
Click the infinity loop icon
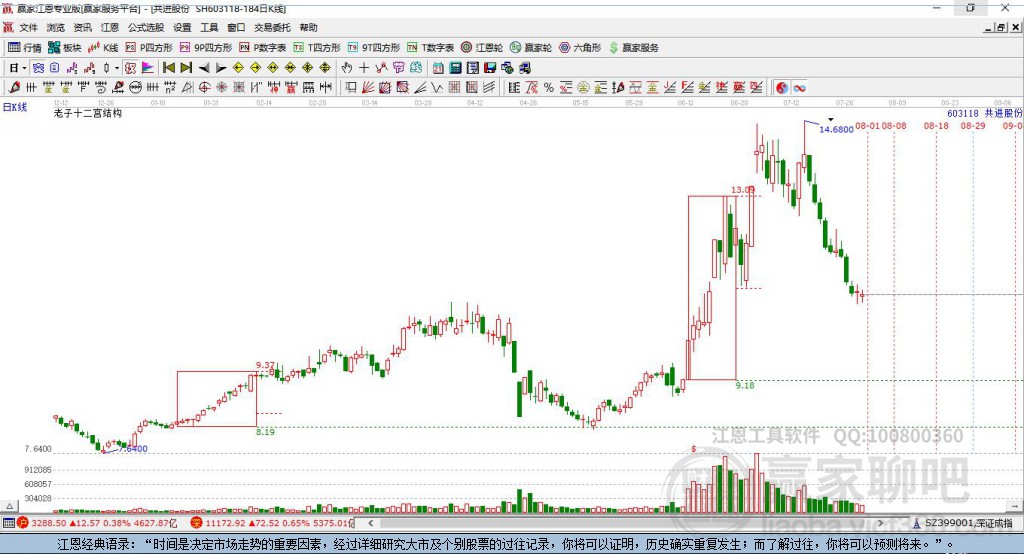(799, 88)
